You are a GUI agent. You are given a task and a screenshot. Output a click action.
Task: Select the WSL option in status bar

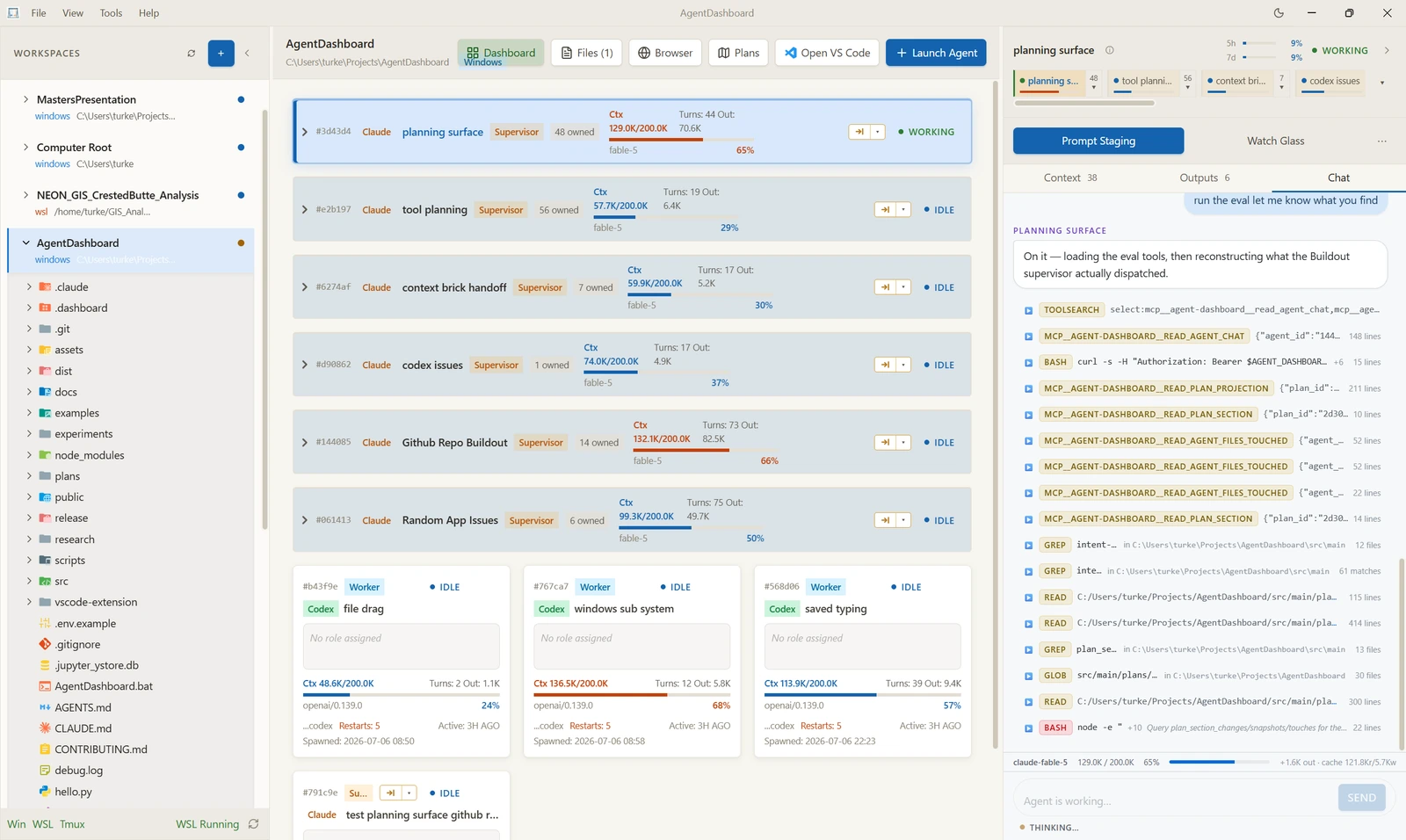[42, 824]
